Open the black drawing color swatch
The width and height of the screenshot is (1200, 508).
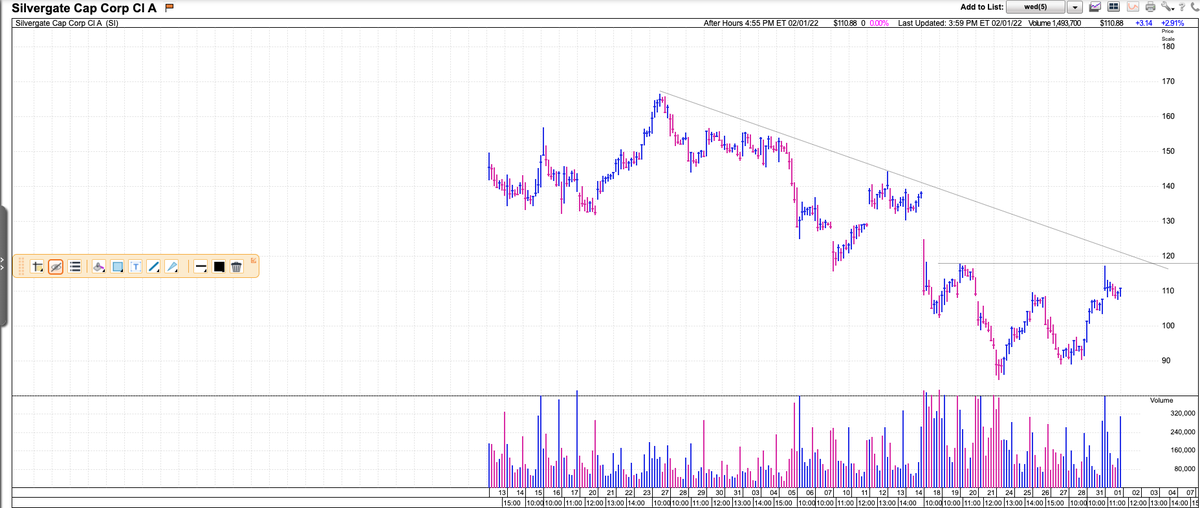click(x=218, y=267)
